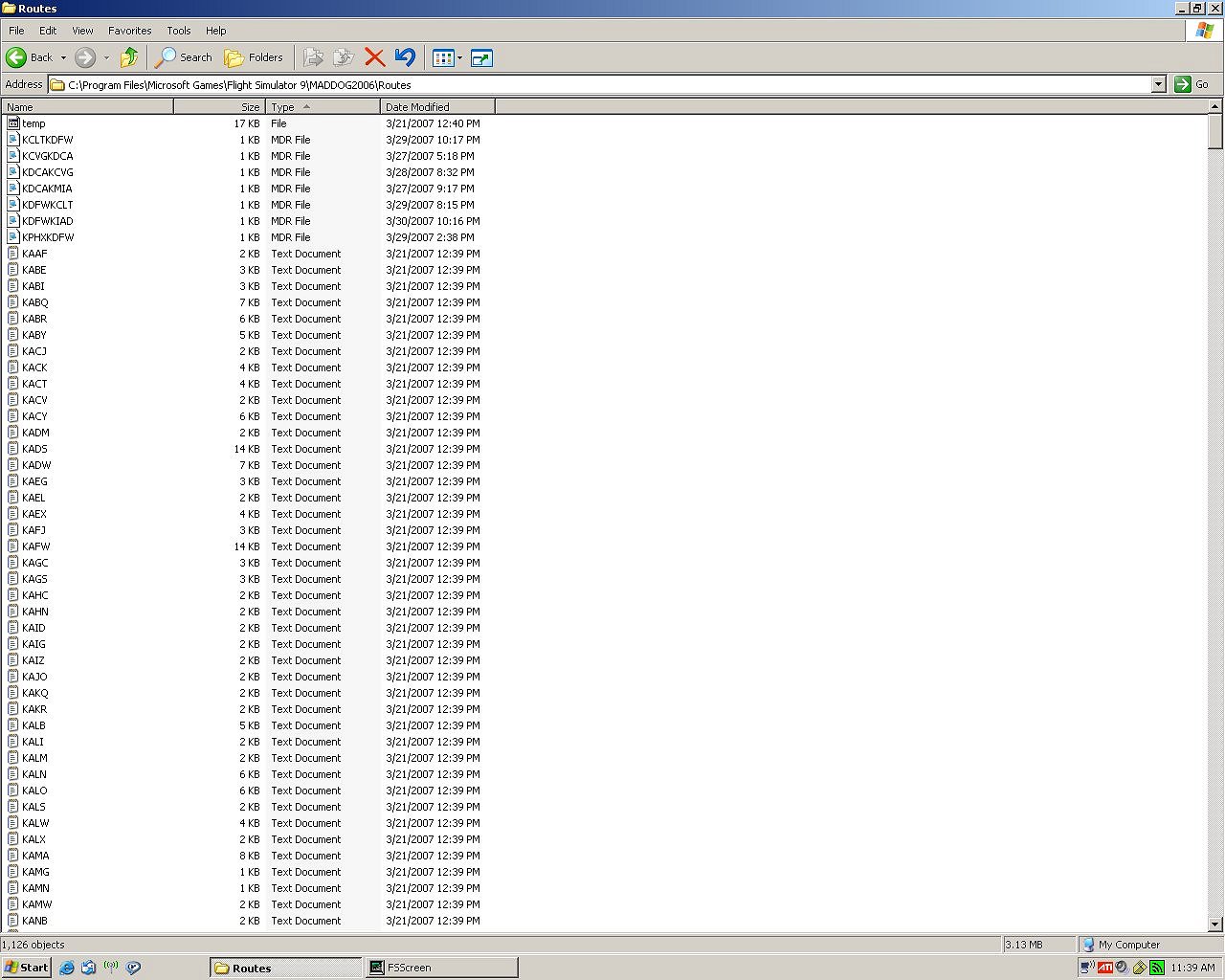Select the KAFW text document
Image resolution: width=1225 pixels, height=980 pixels.
(35, 546)
